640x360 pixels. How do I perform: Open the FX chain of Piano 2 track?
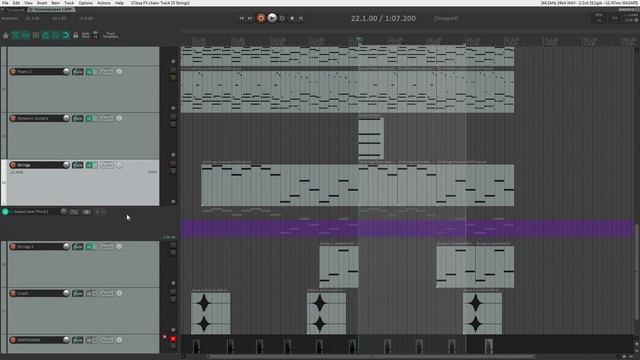point(89,72)
